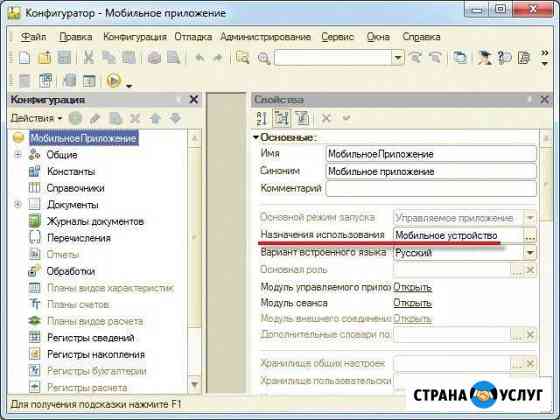Click the Paste toolbar icon
560x420 pixels.
pyautogui.click(x=129, y=58)
